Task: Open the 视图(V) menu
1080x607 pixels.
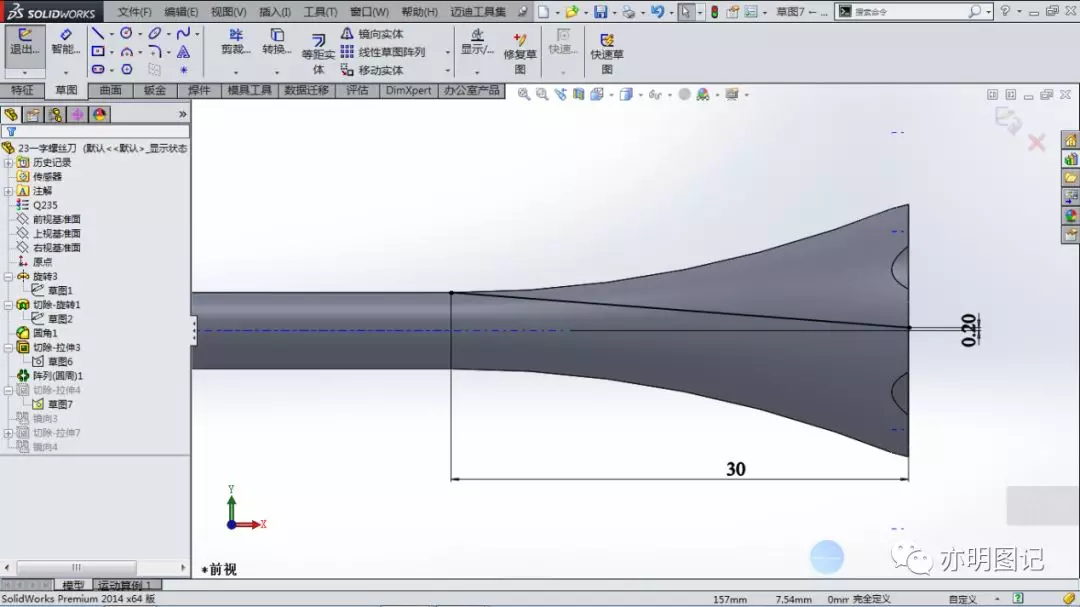Action: pos(228,12)
